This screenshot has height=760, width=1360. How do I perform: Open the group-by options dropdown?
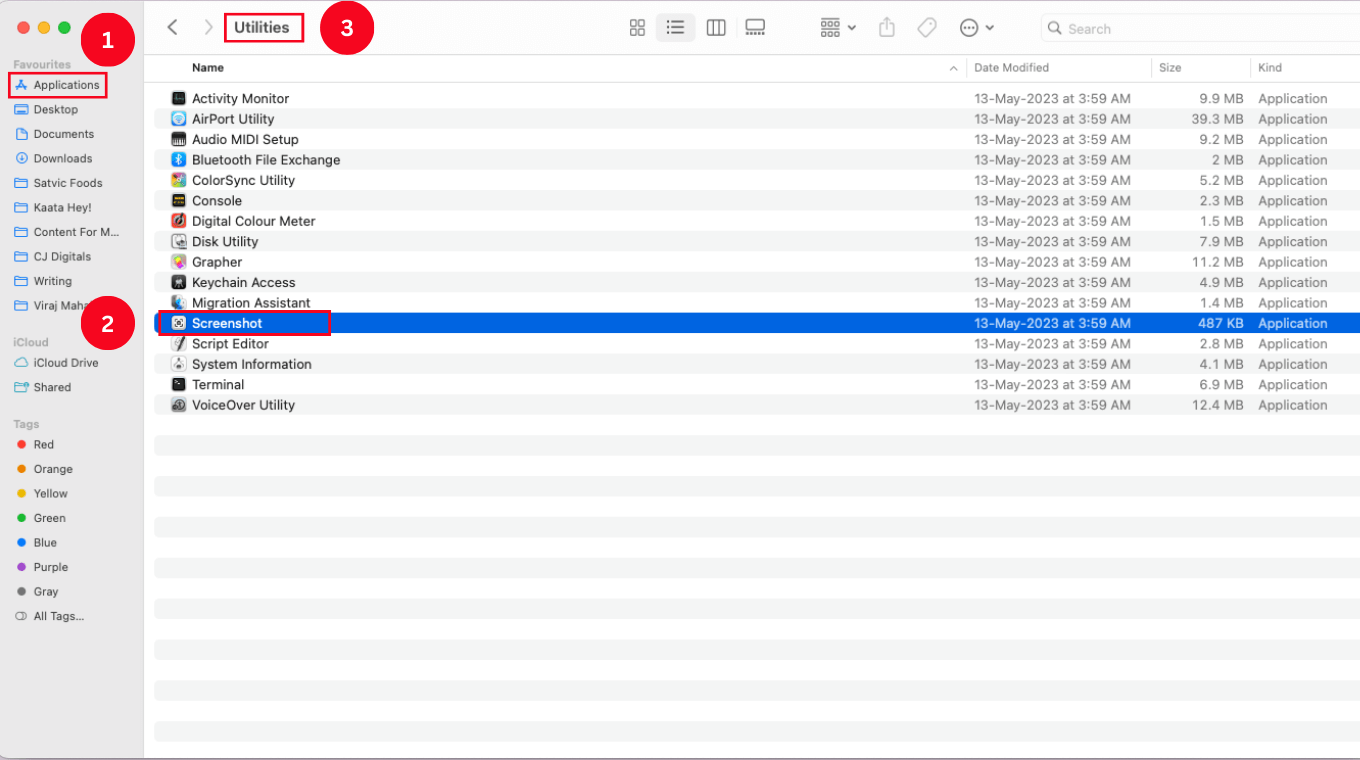(x=838, y=28)
